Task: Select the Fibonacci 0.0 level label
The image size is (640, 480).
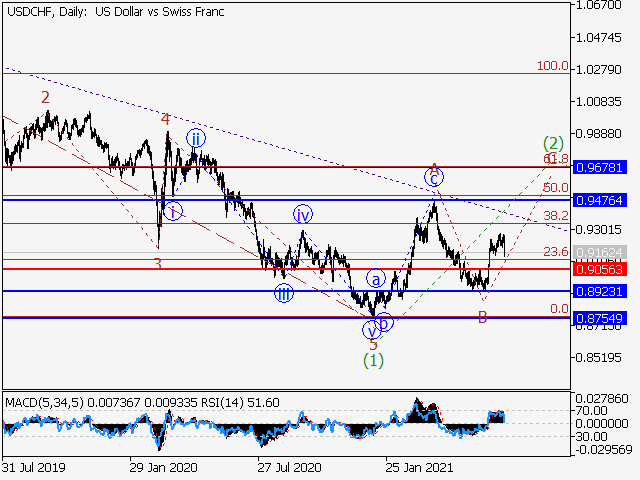Action: coord(559,309)
